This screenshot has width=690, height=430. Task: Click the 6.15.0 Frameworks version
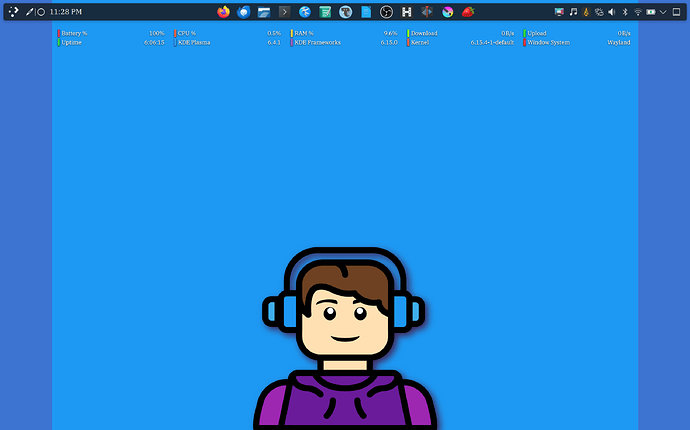(x=389, y=43)
